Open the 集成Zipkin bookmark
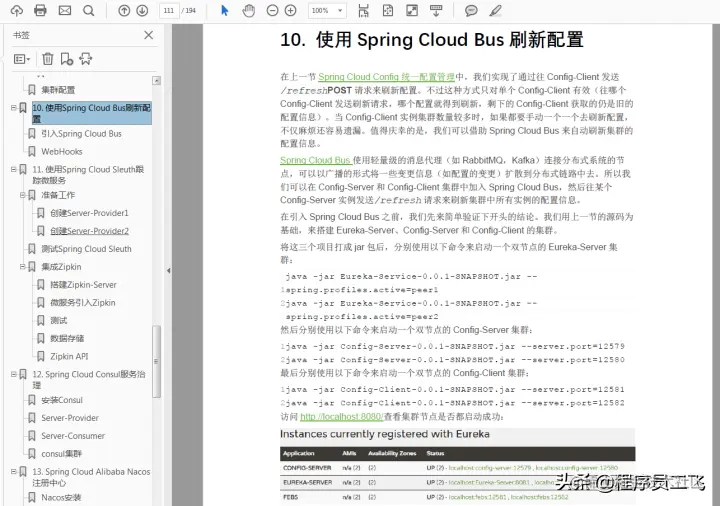The image size is (720, 506). click(x=61, y=267)
